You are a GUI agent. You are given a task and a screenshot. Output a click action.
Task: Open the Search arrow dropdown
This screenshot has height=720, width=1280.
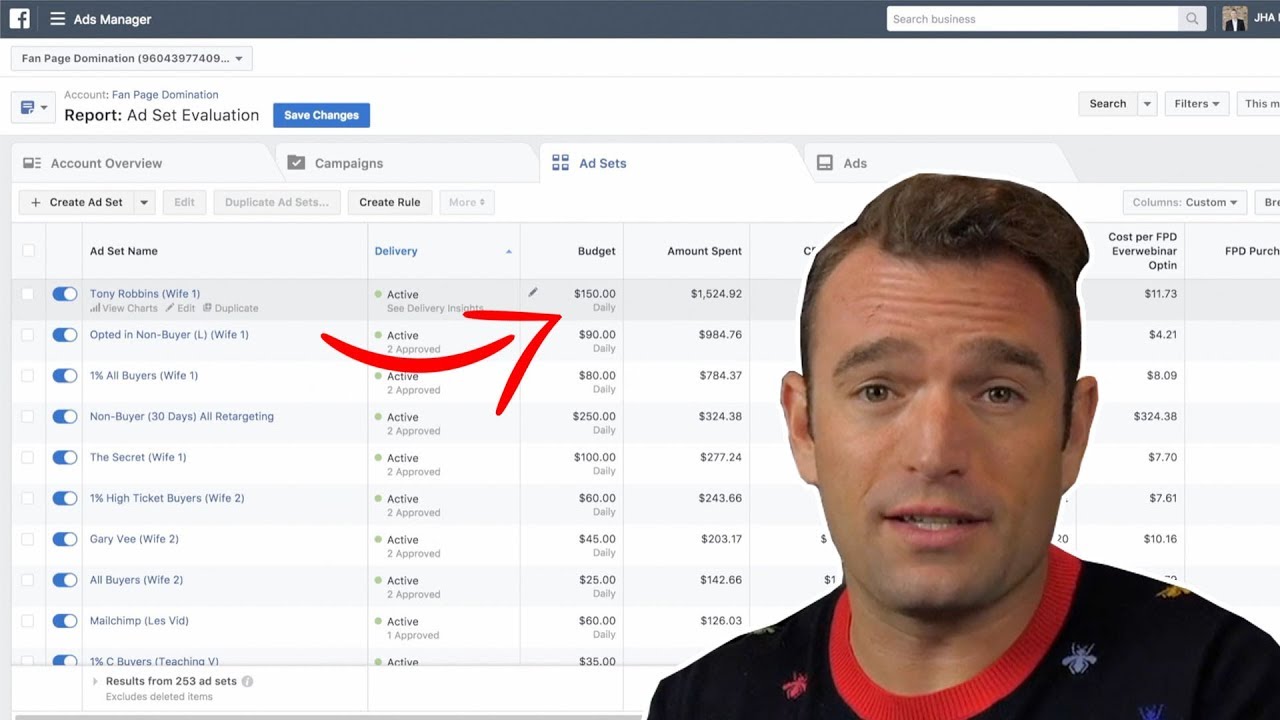[1147, 103]
